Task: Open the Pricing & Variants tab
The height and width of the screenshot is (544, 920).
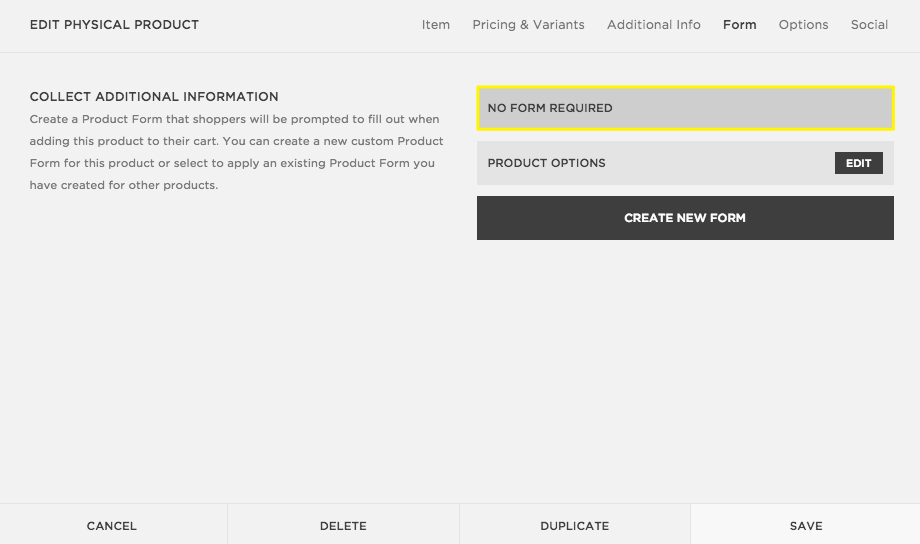Action: point(528,25)
